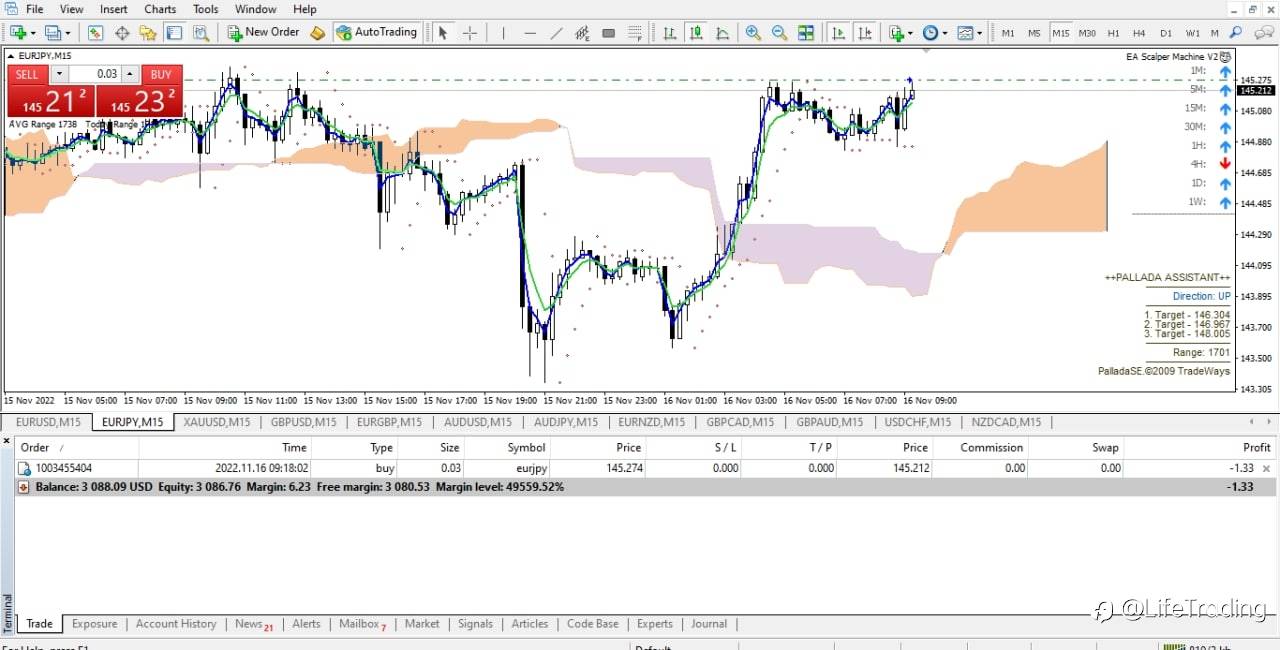Screen dimensions: 1280x650
Task: Open the Account History terminal tab
Action: tap(176, 624)
